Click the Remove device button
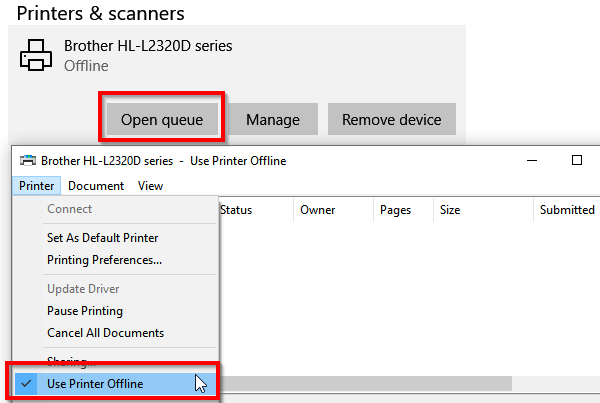 (x=391, y=119)
